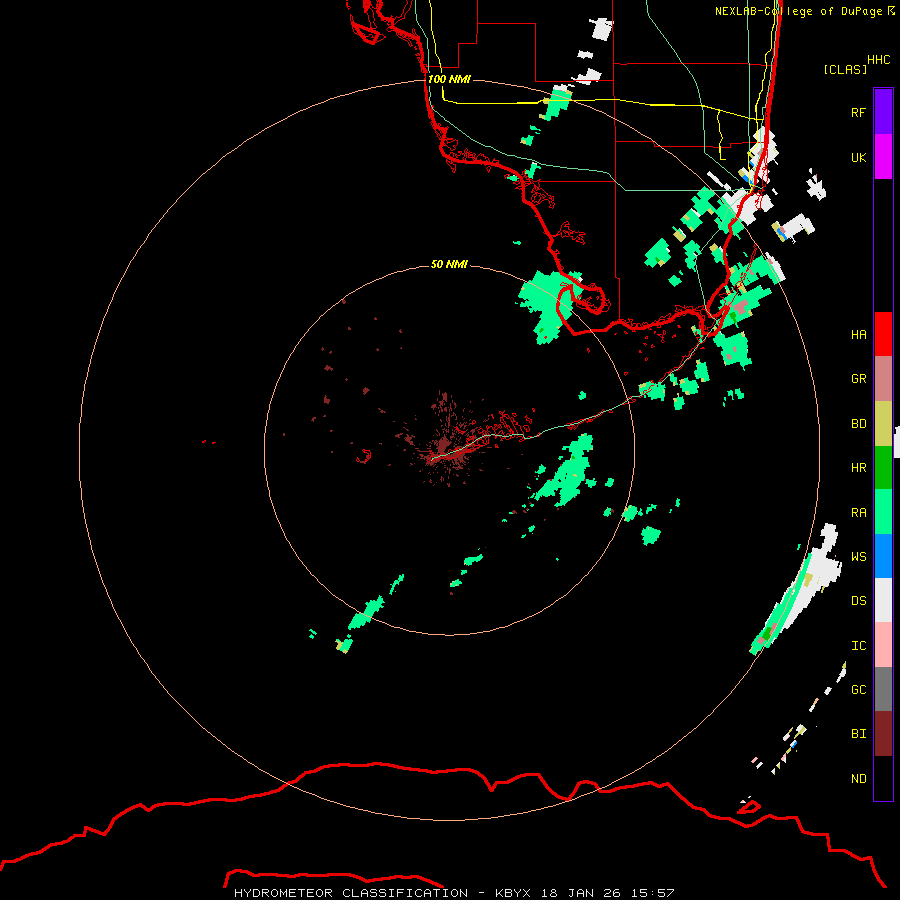Screen dimensions: 900x900
Task: Click the 'GC' legend label
Action: pos(859,690)
